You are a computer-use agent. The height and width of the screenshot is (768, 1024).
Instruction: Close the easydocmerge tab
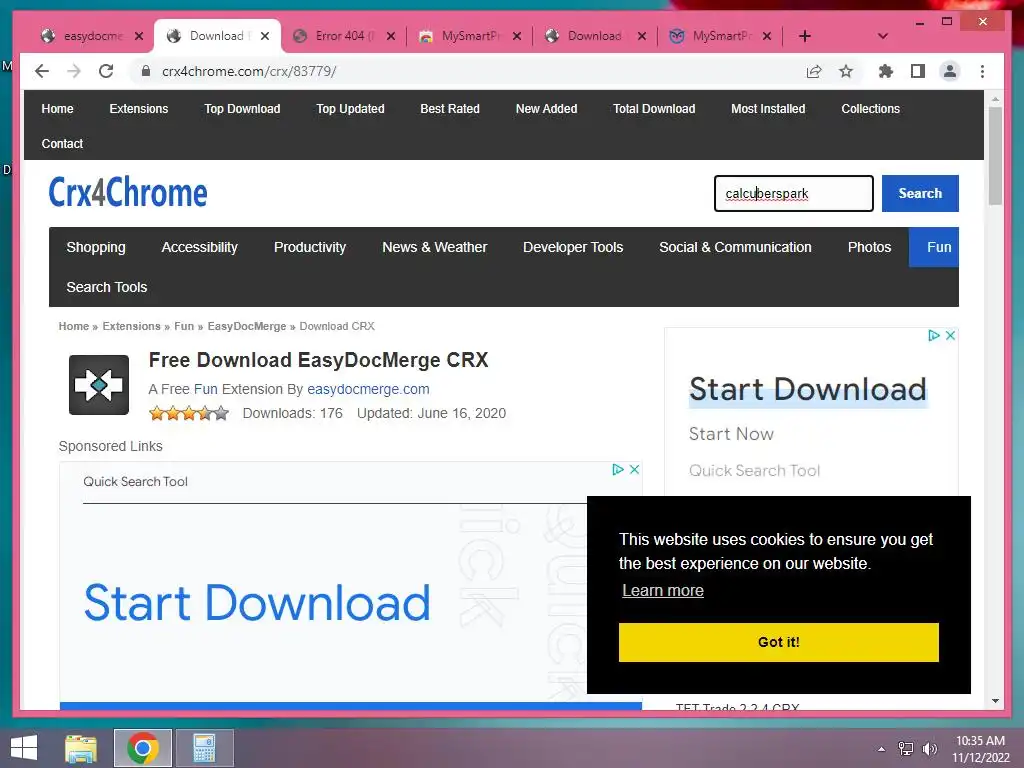[138, 36]
